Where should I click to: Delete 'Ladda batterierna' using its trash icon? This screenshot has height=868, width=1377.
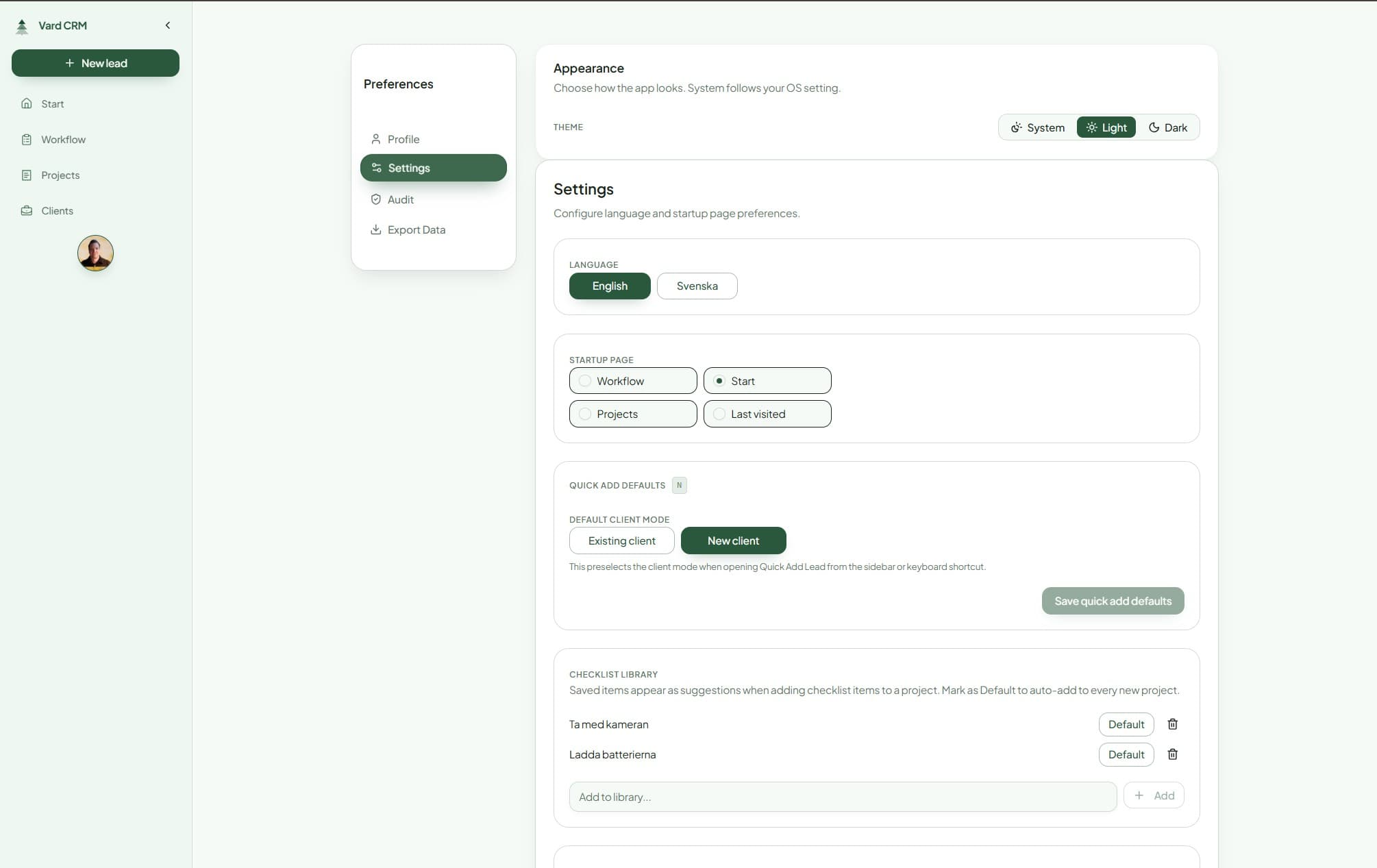[1172, 754]
